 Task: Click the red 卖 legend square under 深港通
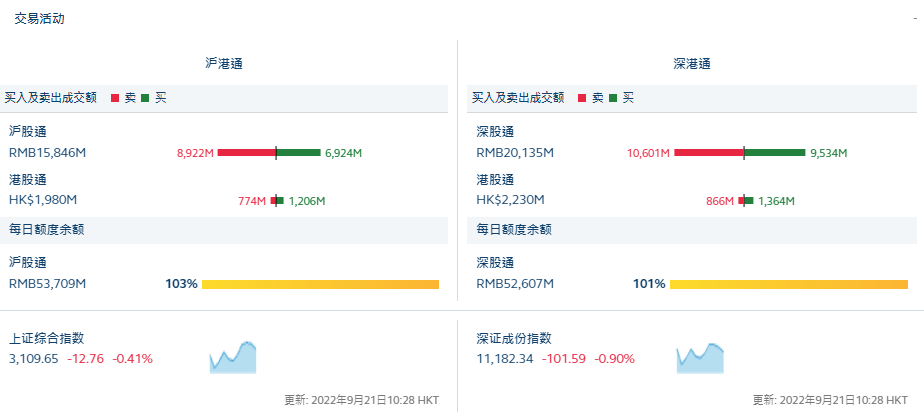pos(582,98)
